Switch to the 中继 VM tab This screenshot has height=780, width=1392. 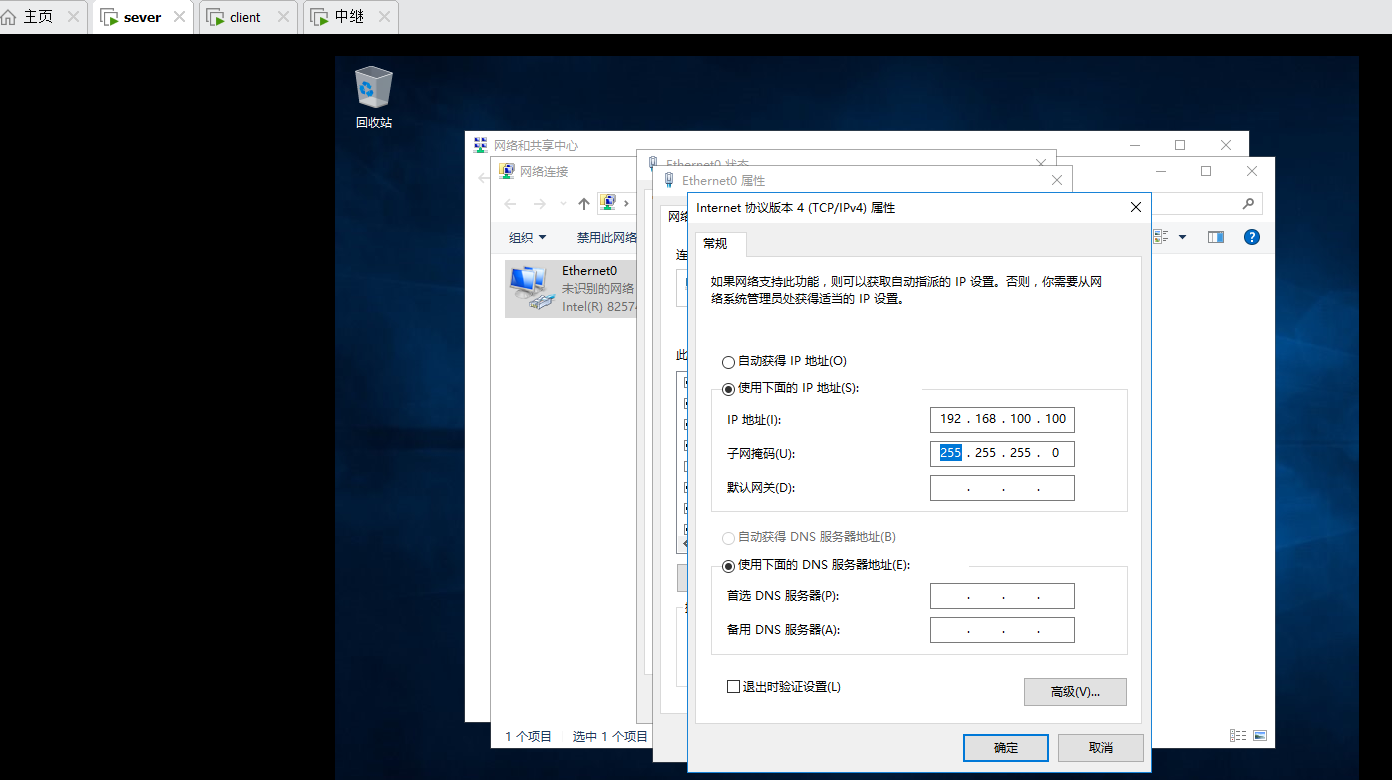(x=350, y=17)
